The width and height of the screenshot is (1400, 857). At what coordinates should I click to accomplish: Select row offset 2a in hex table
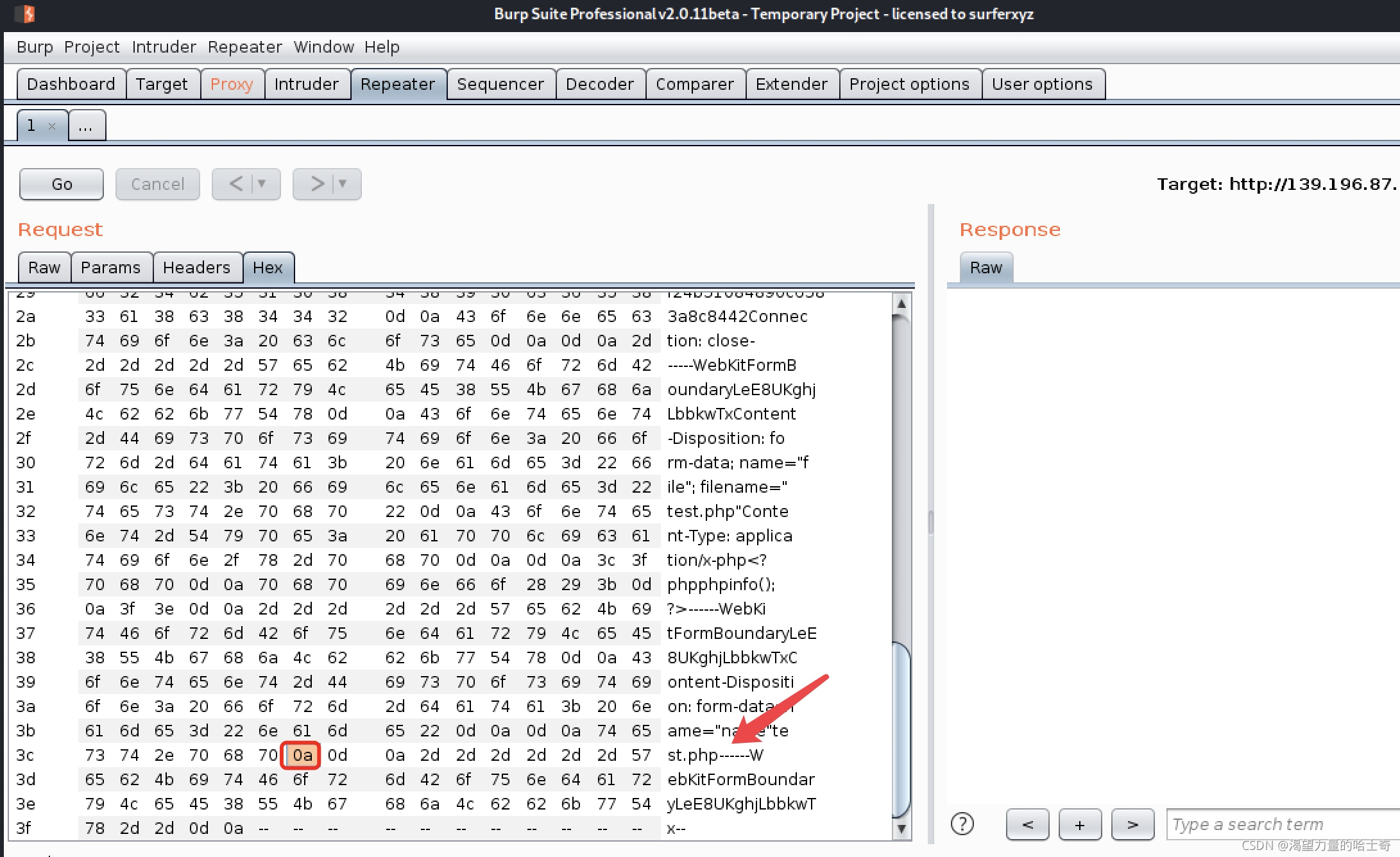pyautogui.click(x=26, y=316)
